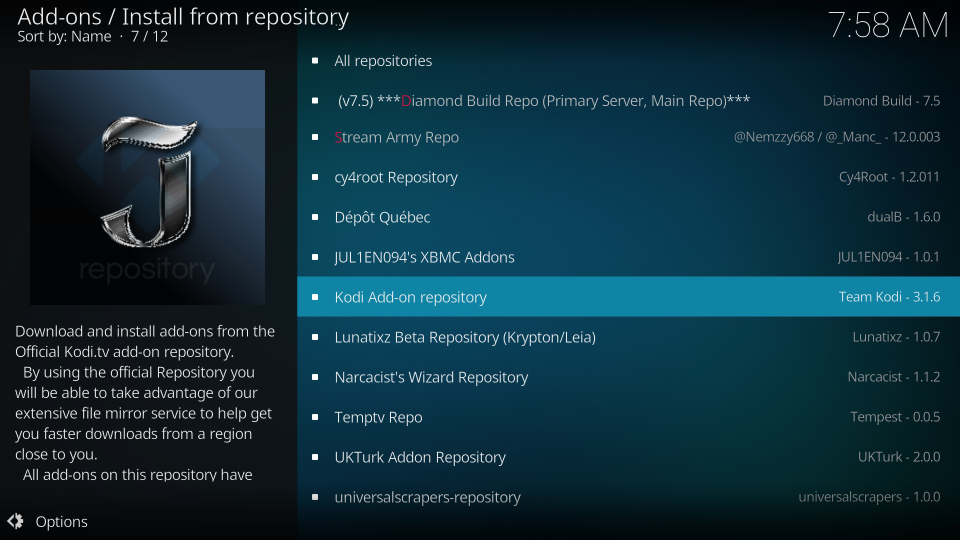Click the J repository thumbnail image
The height and width of the screenshot is (540, 960).
[x=147, y=187]
